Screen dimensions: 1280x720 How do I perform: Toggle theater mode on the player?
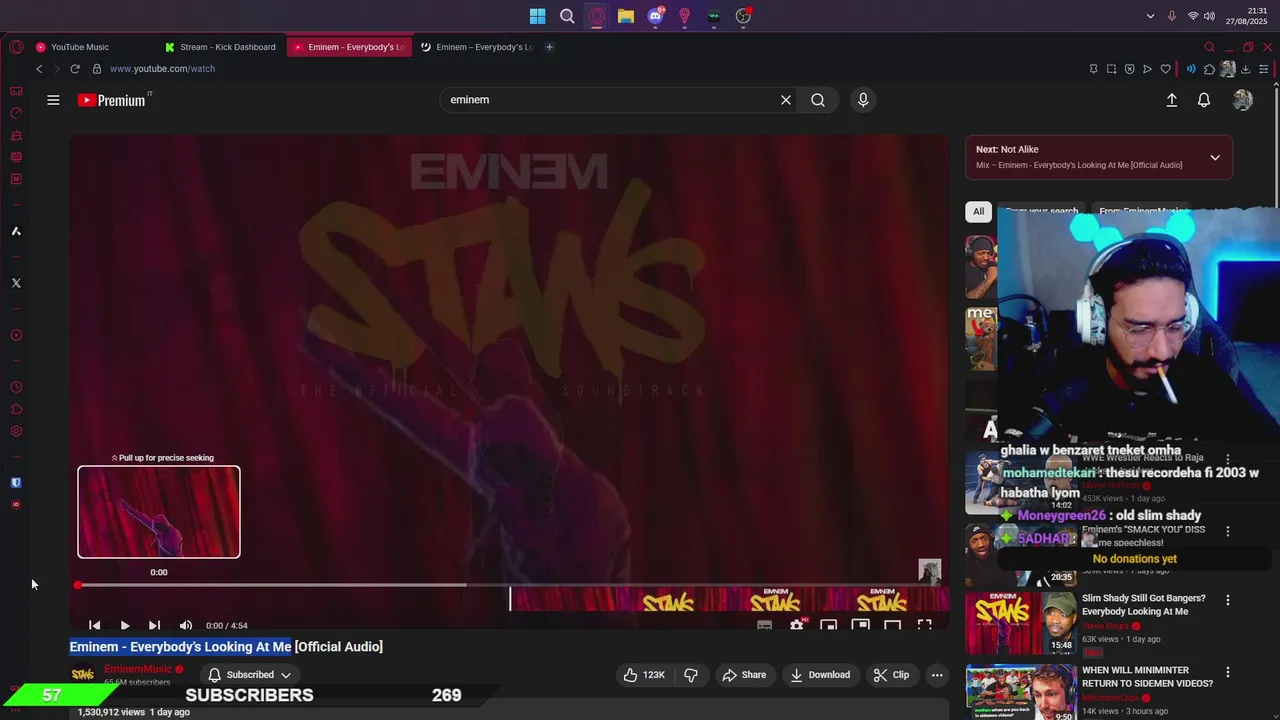893,625
